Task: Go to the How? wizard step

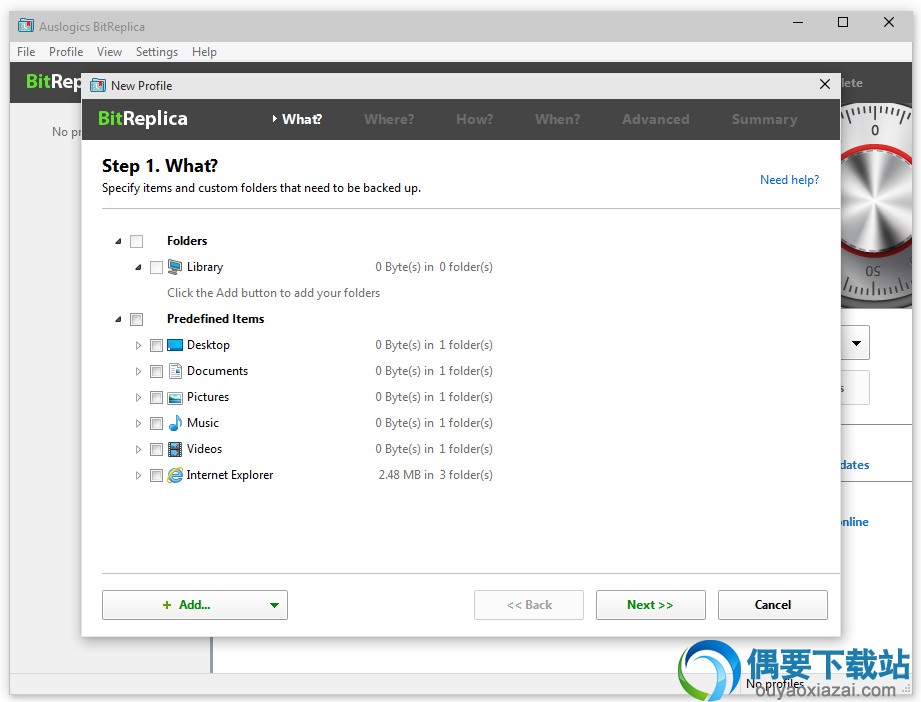Action: click(x=475, y=119)
